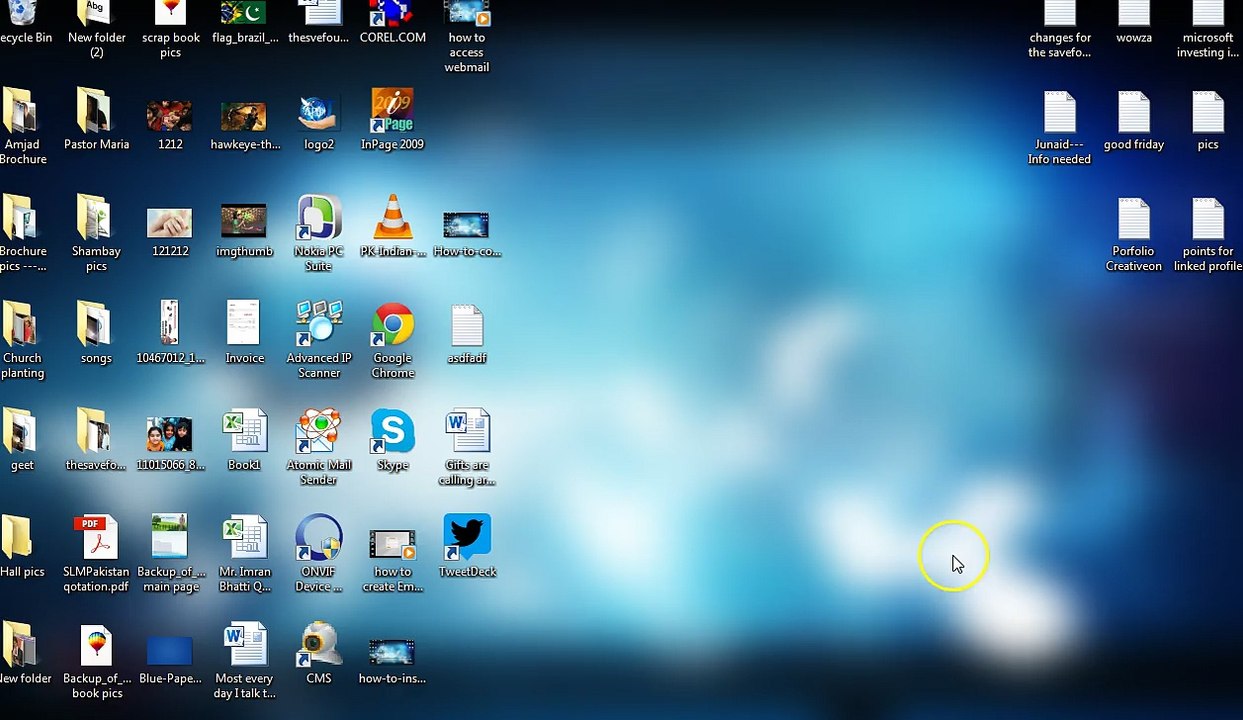Launch the CMS camera shortcut

coord(319,654)
